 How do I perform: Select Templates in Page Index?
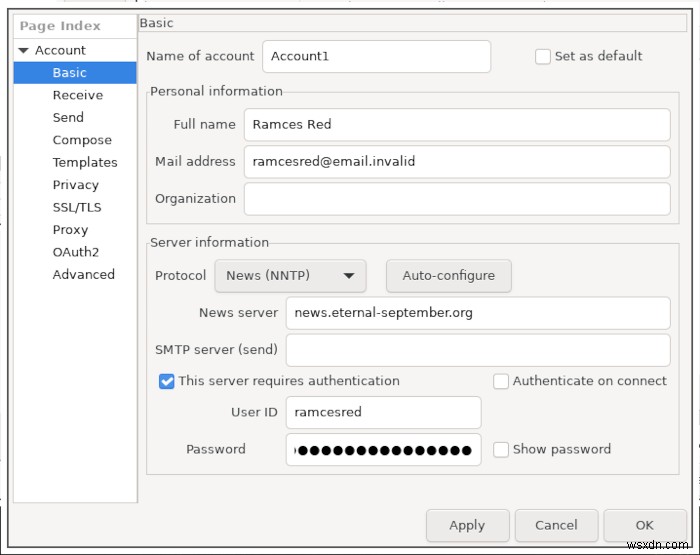pyautogui.click(x=85, y=163)
